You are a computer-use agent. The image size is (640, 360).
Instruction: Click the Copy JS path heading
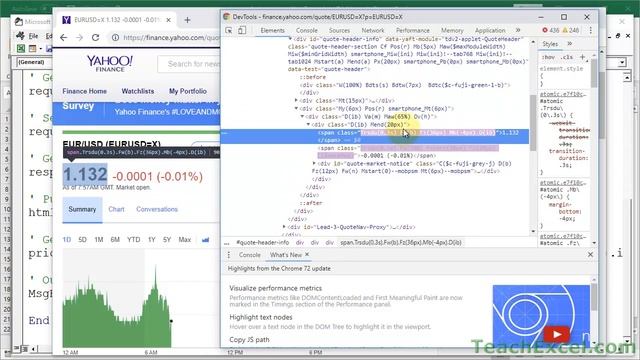pyautogui.click(x=249, y=340)
